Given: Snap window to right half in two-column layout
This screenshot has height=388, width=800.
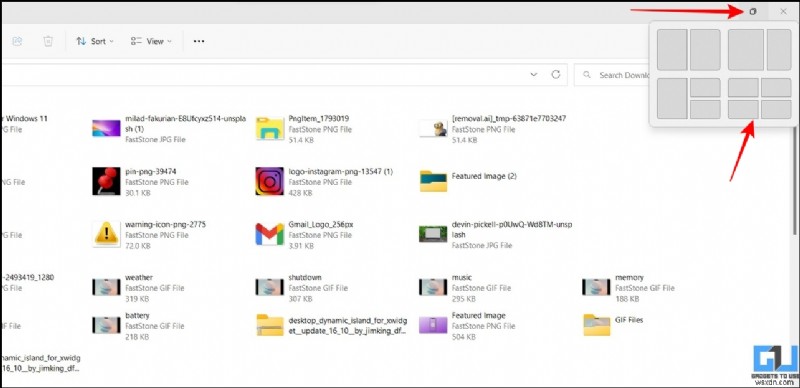Looking at the screenshot, I should [x=705, y=50].
